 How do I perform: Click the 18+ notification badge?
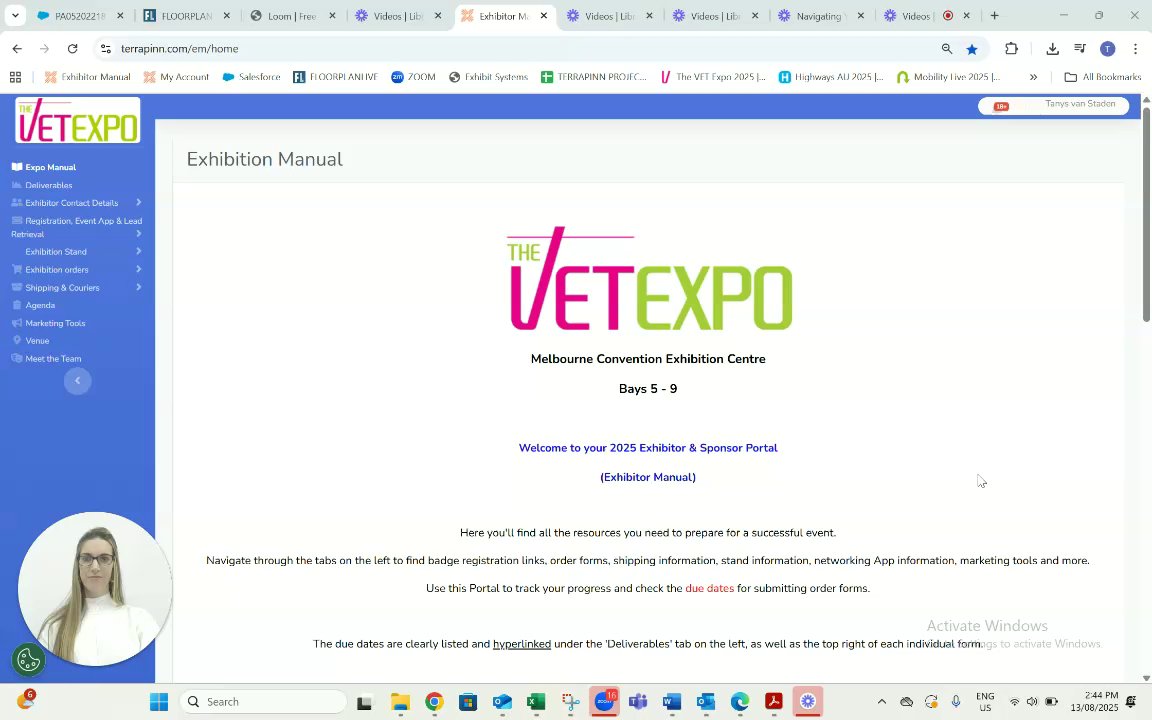1001,107
